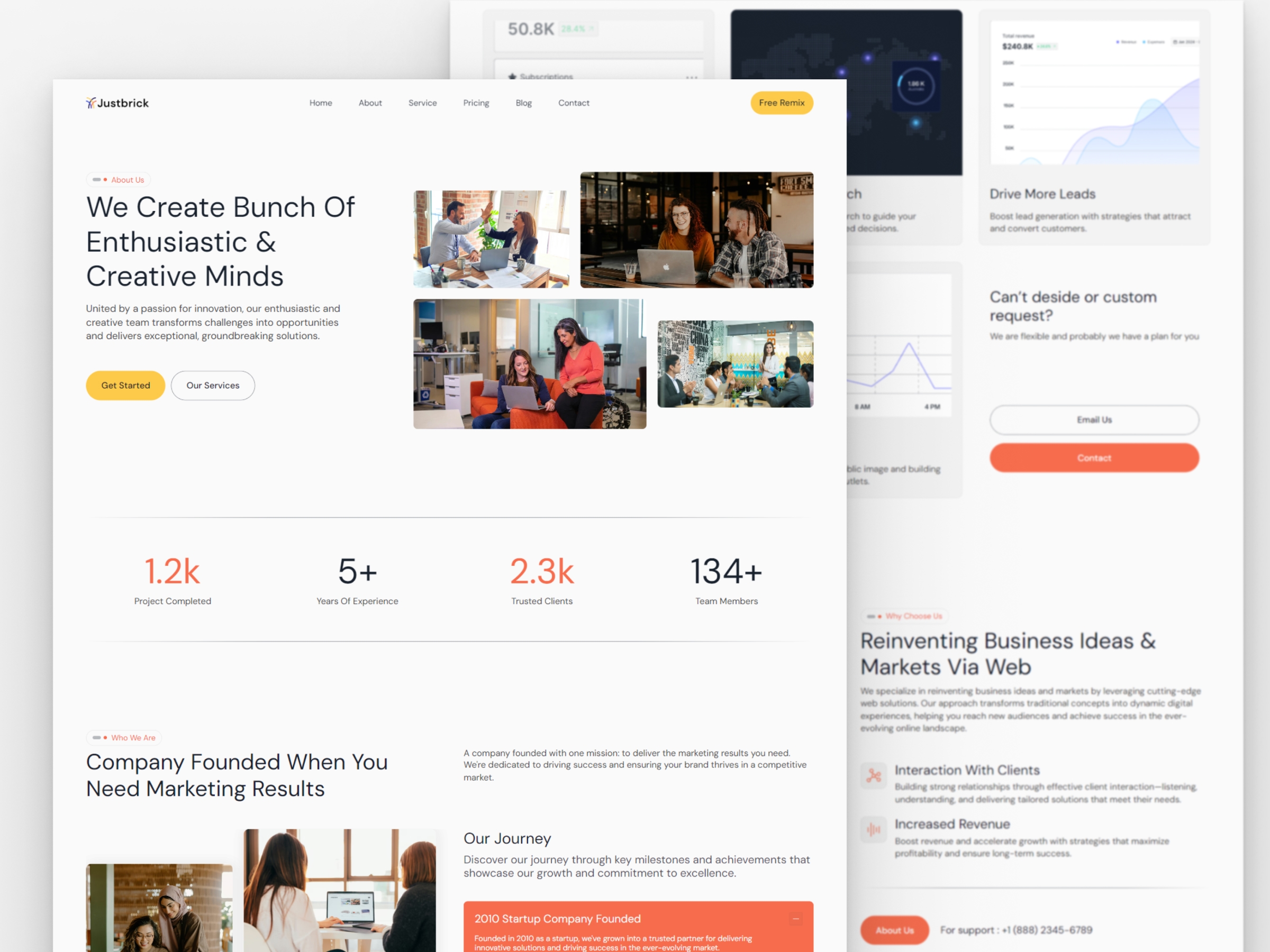Open the About nav menu item
1270x952 pixels.
click(x=370, y=102)
